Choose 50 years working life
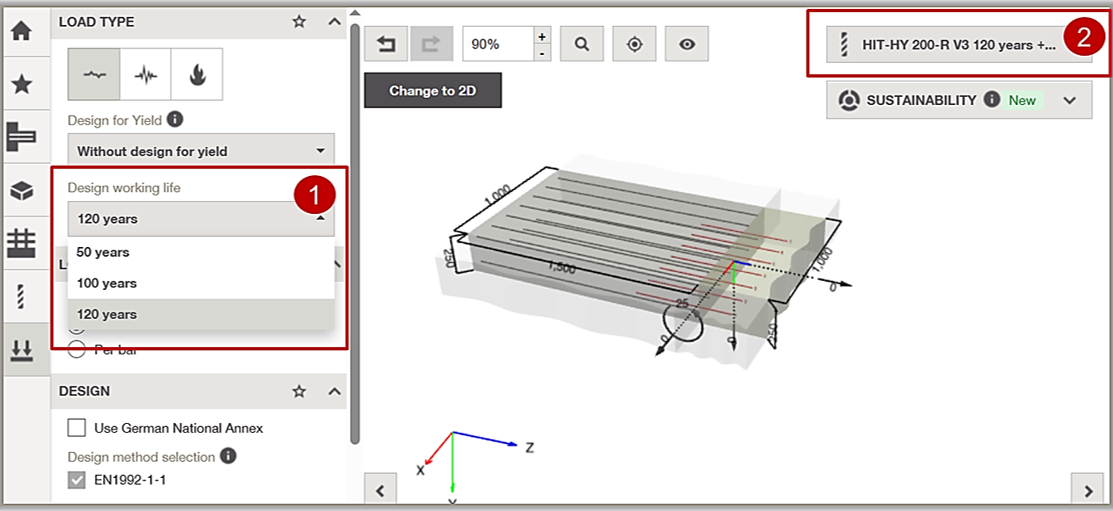Screen dimensions: 1113x511 pos(201,252)
